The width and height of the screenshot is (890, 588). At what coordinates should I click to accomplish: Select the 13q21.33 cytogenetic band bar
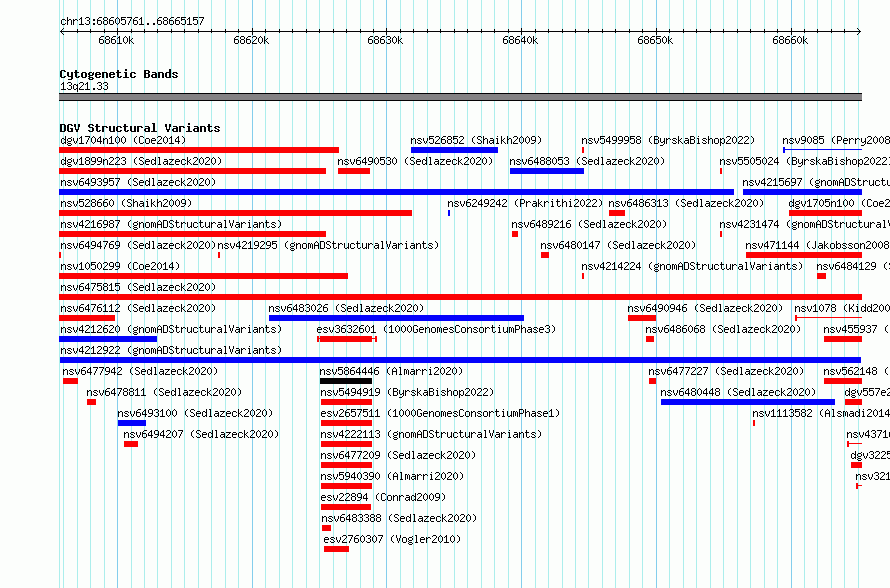pos(460,97)
